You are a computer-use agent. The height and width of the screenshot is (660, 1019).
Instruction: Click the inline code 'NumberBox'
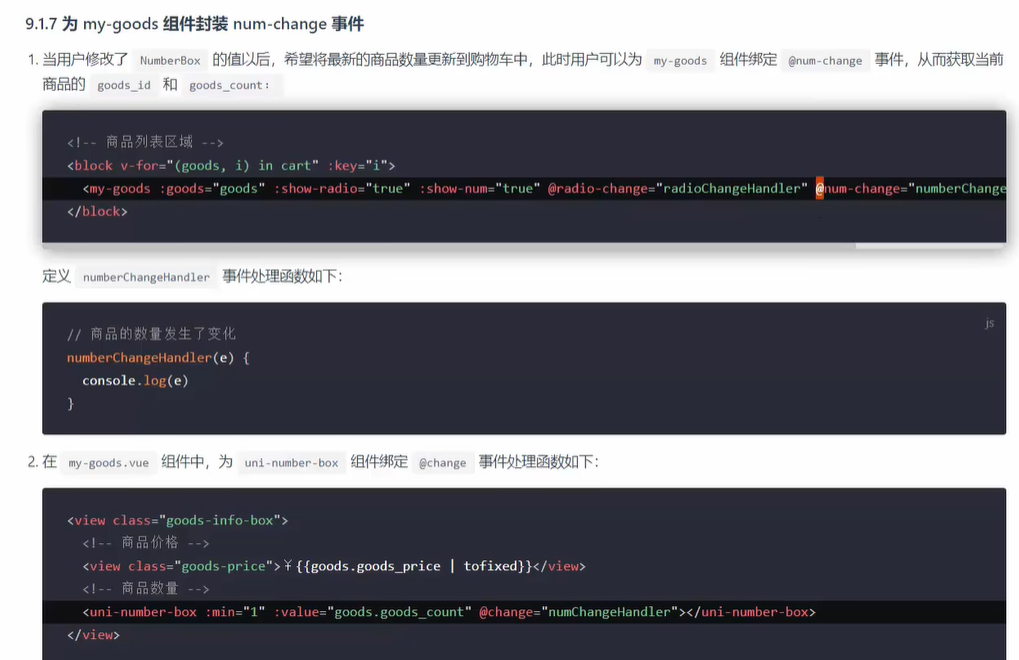170,60
